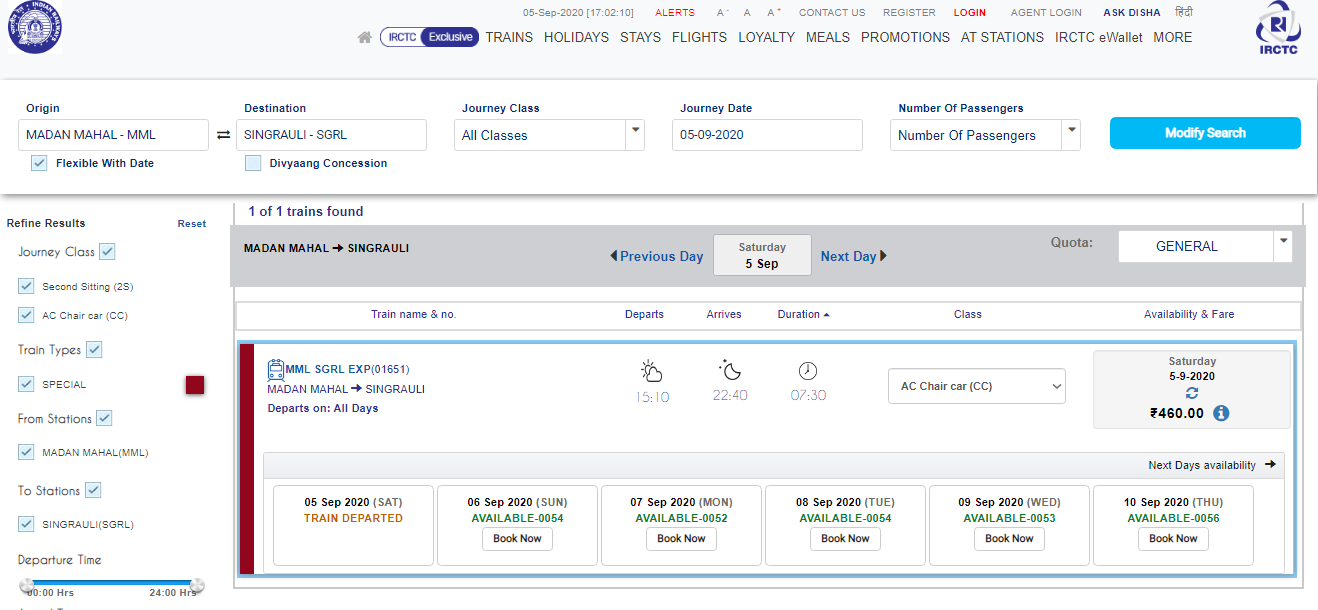
Task: Click Reset in Refine Results
Action: [192, 224]
